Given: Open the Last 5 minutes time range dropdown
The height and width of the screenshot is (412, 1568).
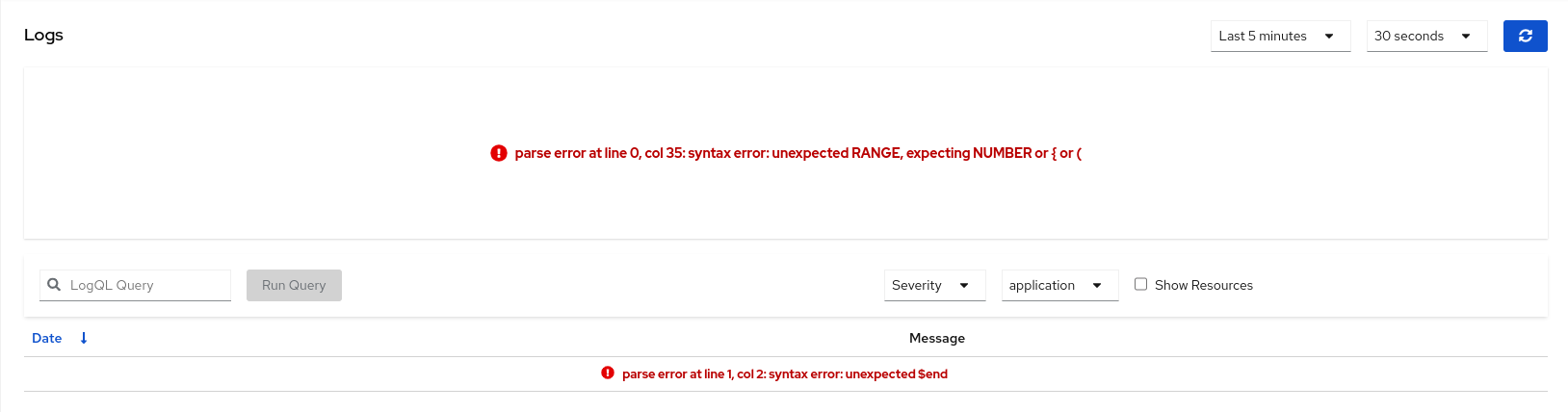Looking at the screenshot, I should pyautogui.click(x=1280, y=36).
